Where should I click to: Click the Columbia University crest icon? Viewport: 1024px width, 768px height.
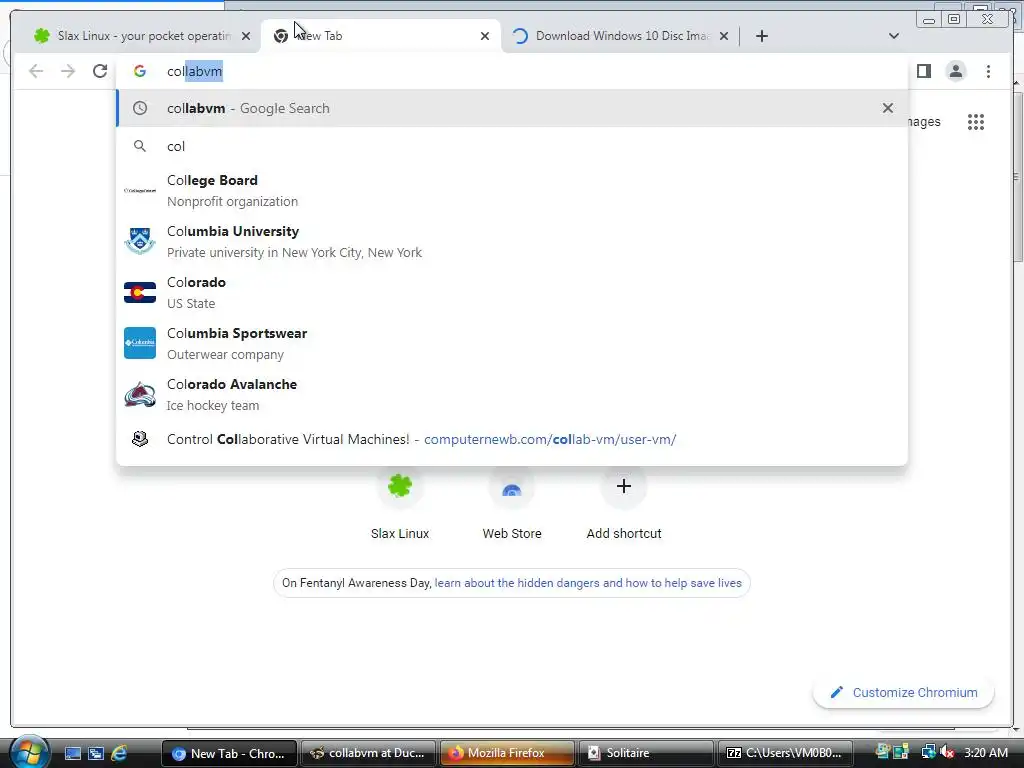point(140,242)
